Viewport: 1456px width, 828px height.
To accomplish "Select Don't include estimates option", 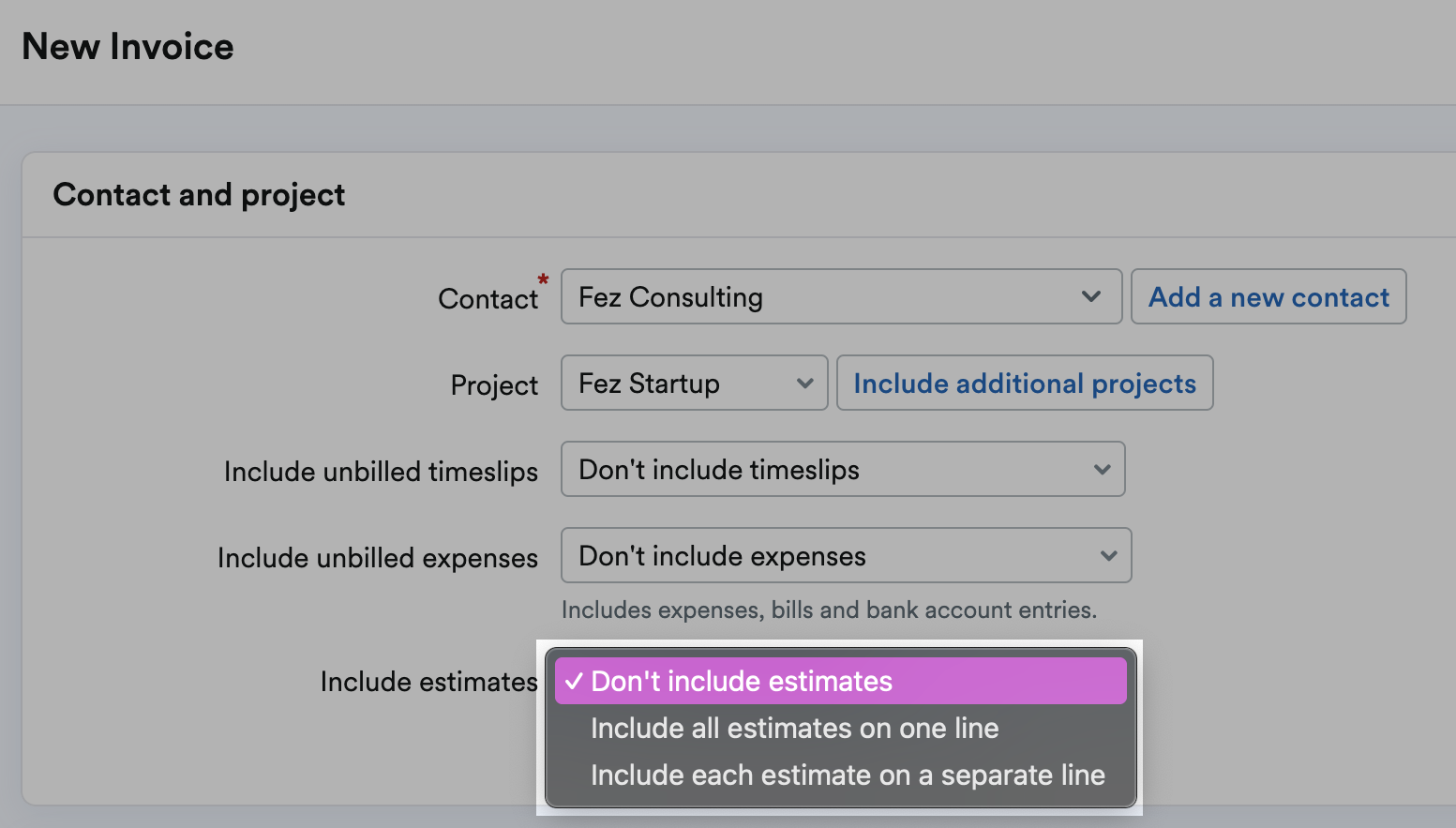I will pyautogui.click(x=841, y=681).
